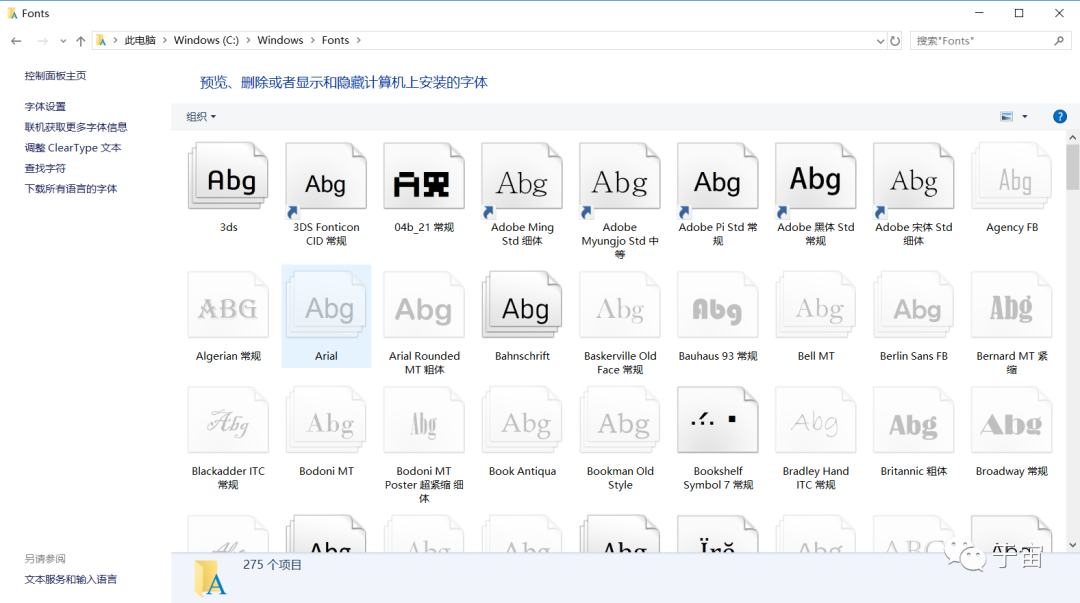Image resolution: width=1080 pixels, height=603 pixels.
Task: Select the Book Antiqua font icon
Action: pos(522,420)
